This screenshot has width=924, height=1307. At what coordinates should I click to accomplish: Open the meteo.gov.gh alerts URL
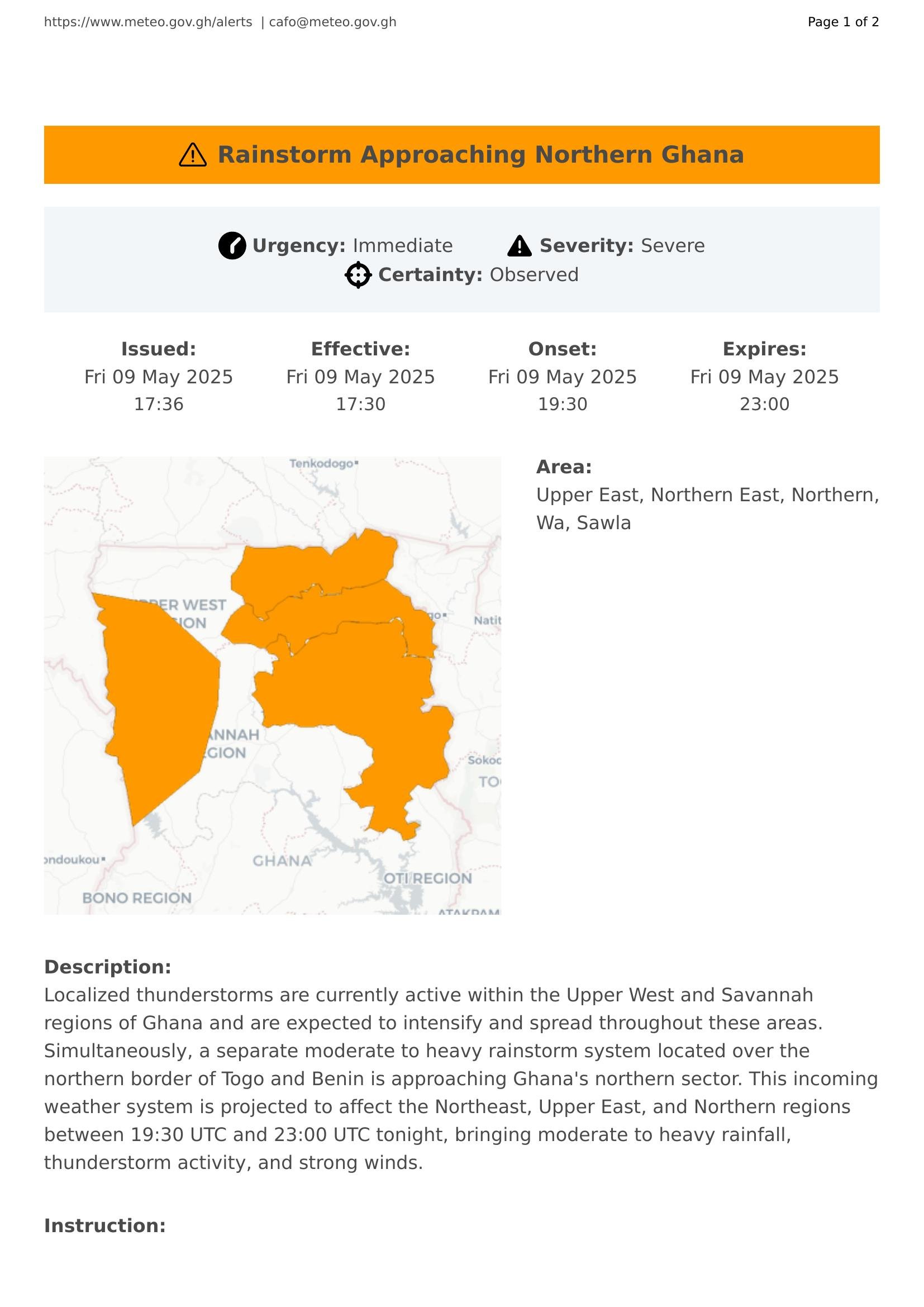coord(148,22)
